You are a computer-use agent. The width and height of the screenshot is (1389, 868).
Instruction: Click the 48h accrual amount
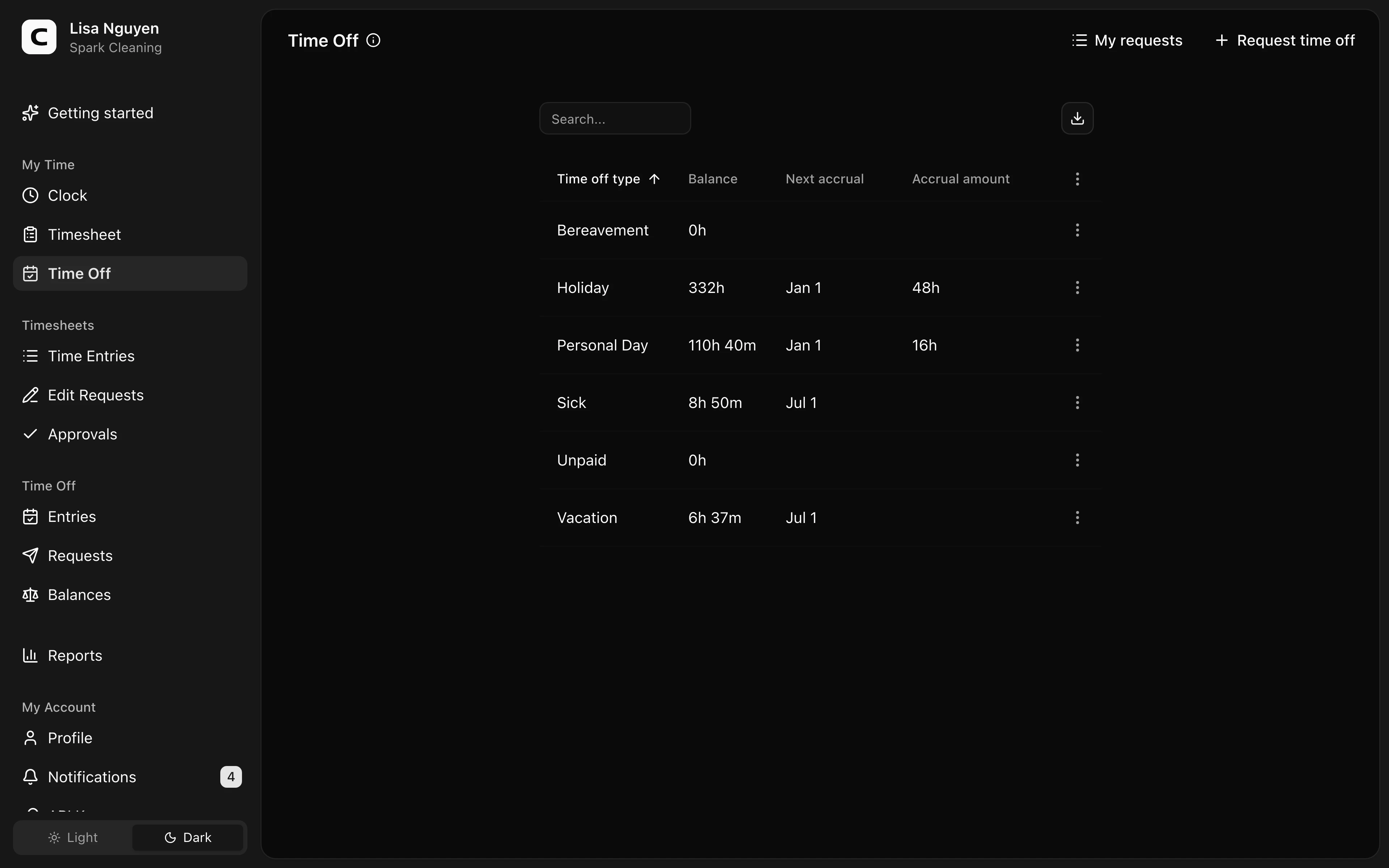tap(926, 288)
